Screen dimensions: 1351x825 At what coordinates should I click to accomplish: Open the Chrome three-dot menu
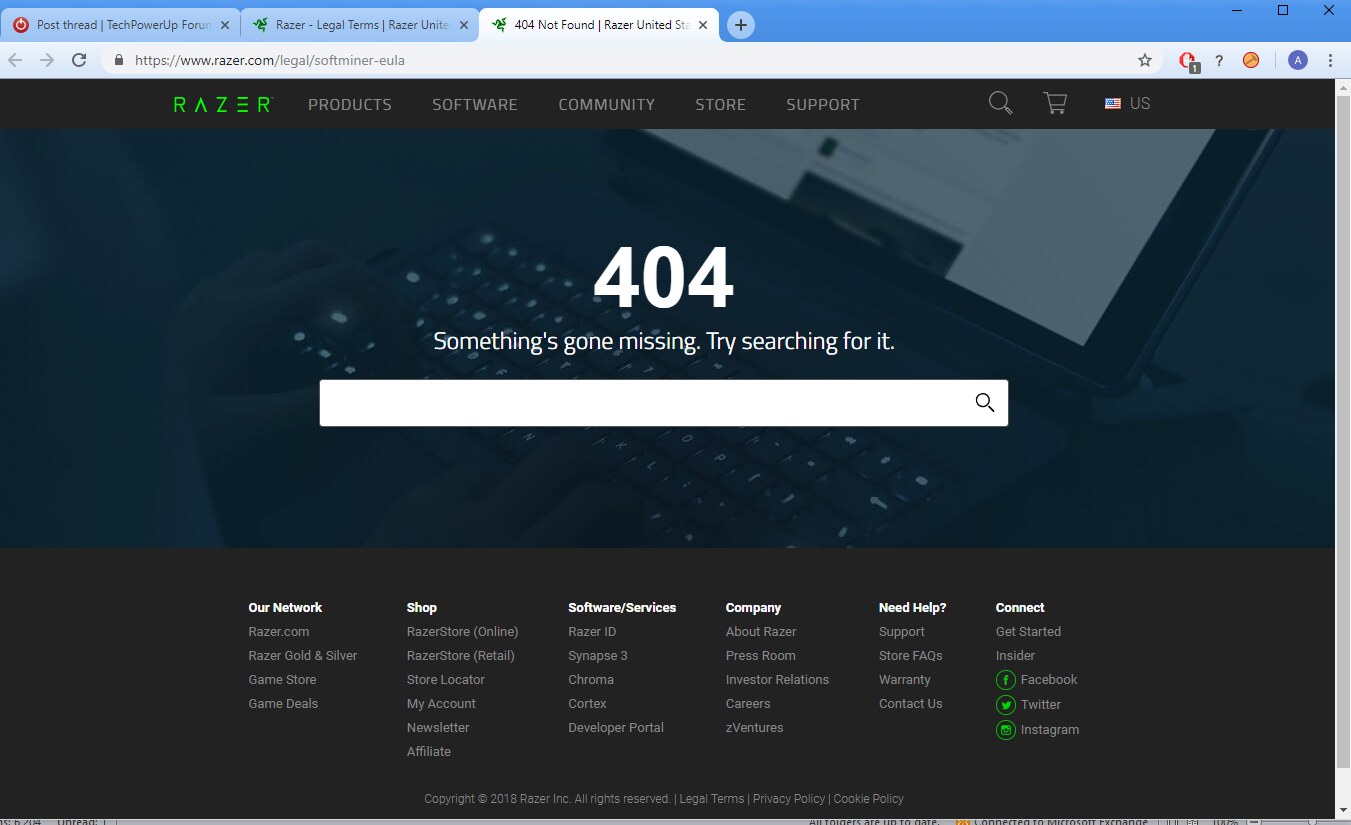pos(1331,60)
